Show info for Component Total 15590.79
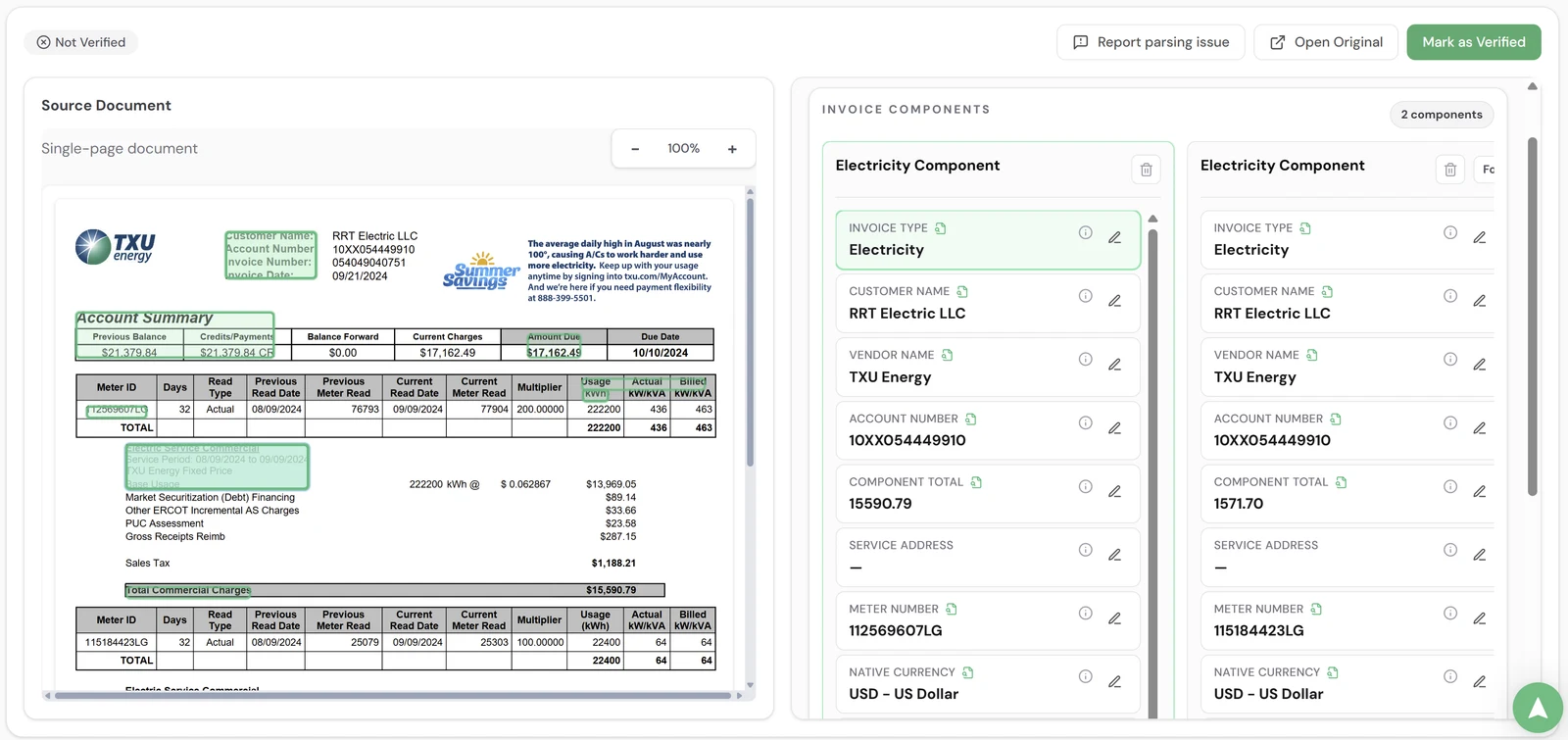This screenshot has width=1568, height=740. pyautogui.click(x=1086, y=487)
